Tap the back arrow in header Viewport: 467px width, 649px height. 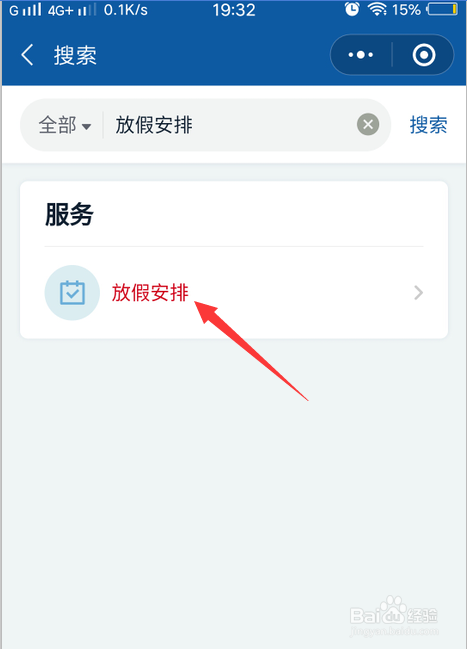pos(27,55)
